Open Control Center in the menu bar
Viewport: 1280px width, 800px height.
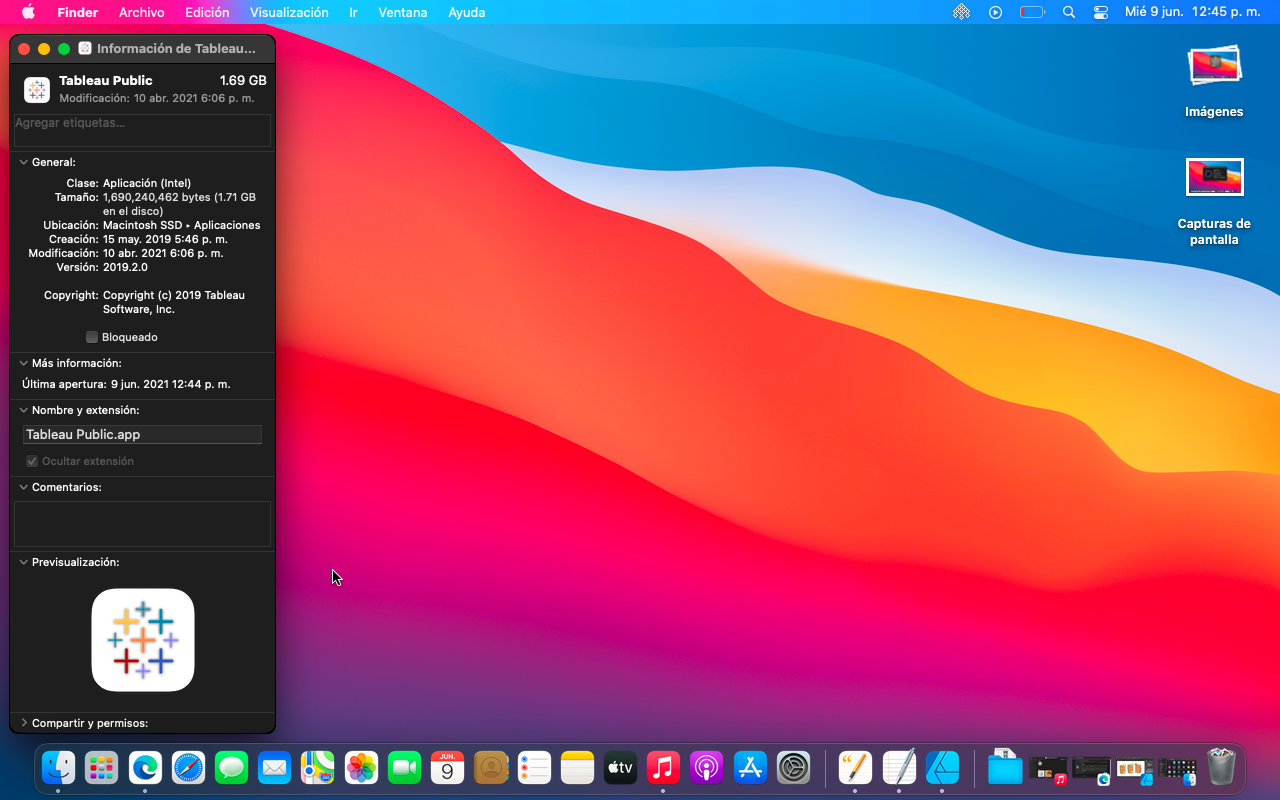pyautogui.click(x=1101, y=12)
